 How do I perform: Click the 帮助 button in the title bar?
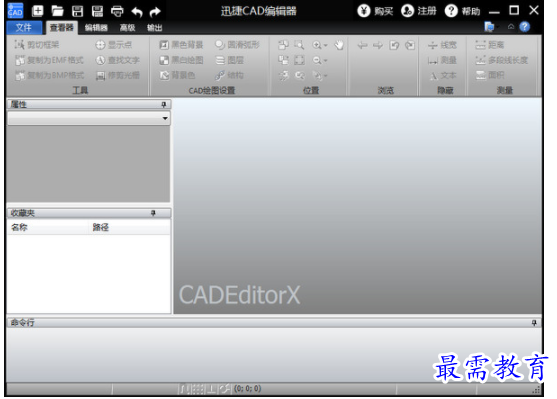coord(462,11)
